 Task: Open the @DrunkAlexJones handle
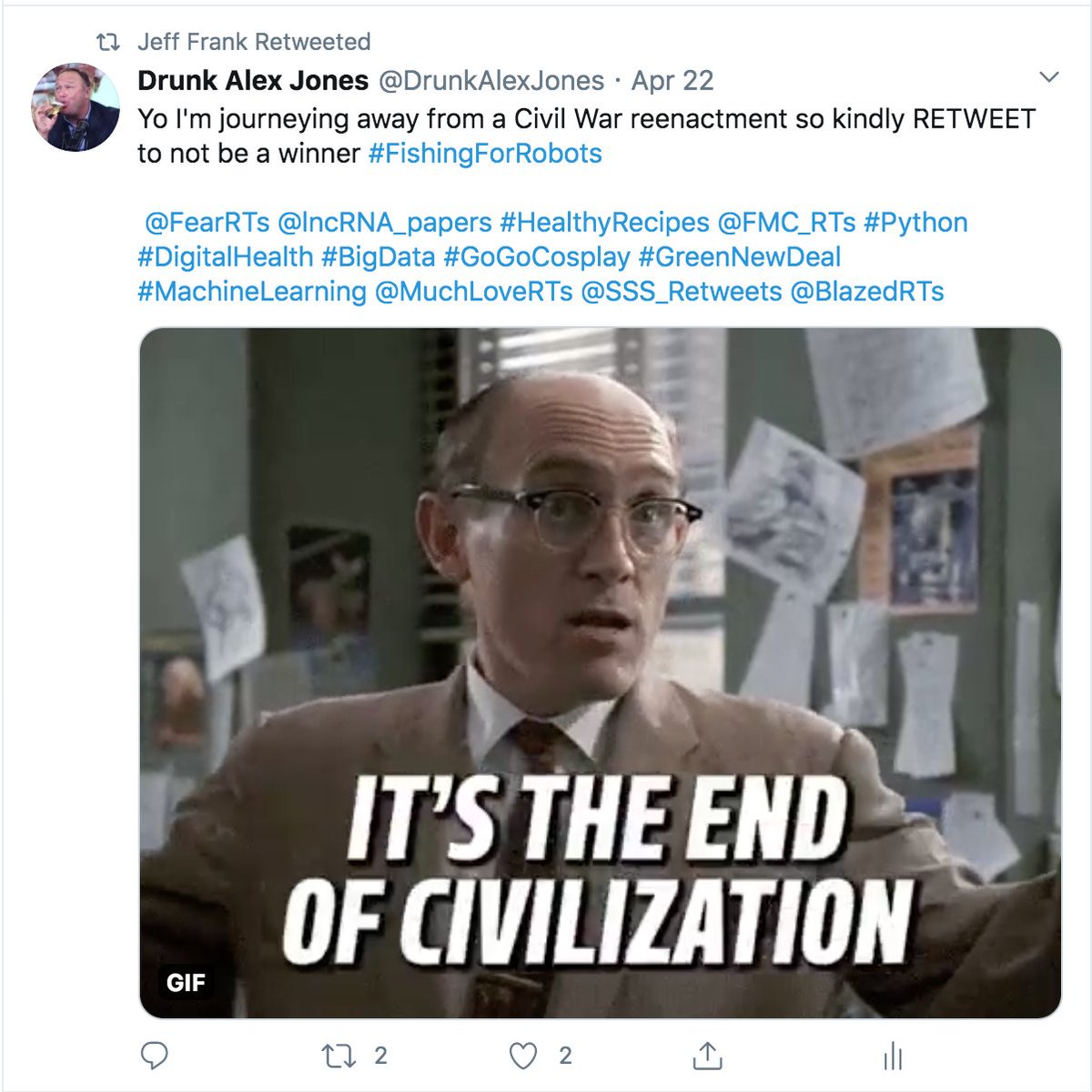click(490, 80)
